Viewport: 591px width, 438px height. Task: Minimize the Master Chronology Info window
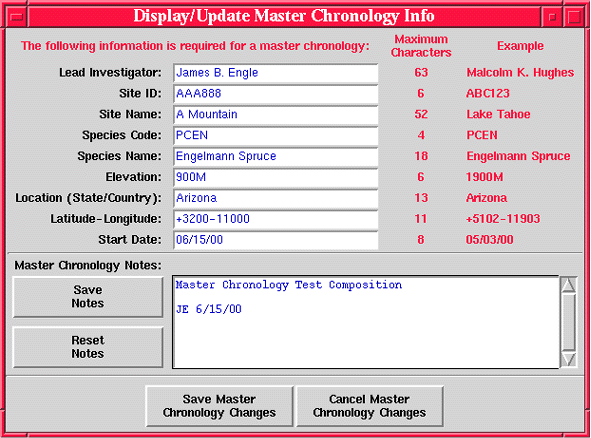pyautogui.click(x=552, y=17)
